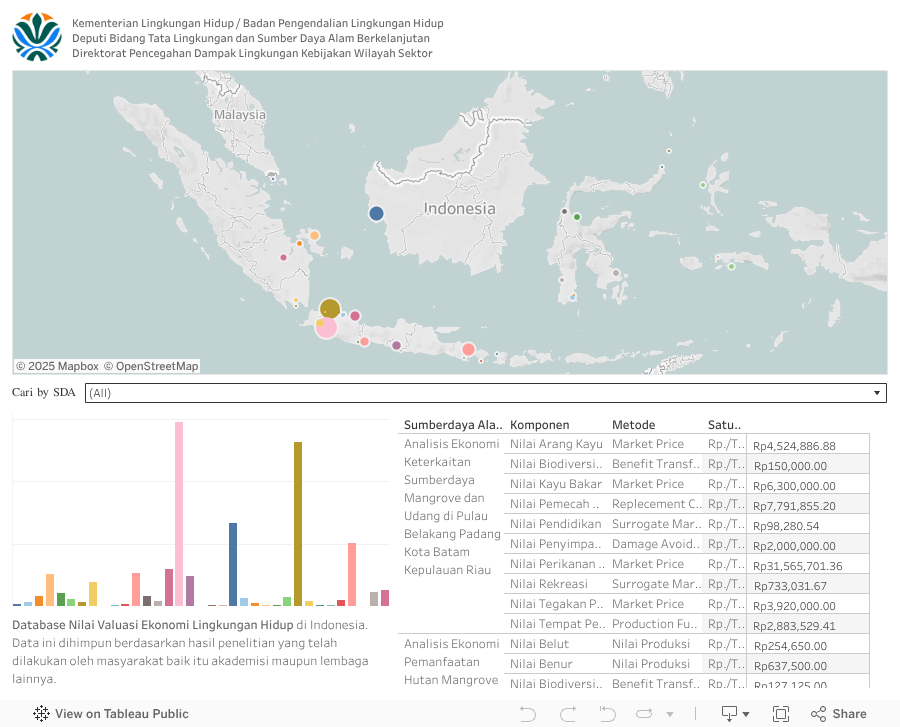Viewport: 900px width, 727px height.
Task: Click value Rp4,524,886.88
Action: click(x=794, y=446)
